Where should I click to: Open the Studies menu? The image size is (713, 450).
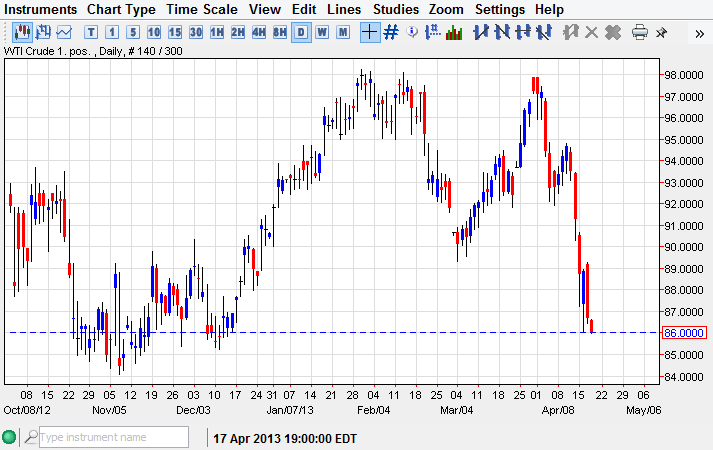(x=396, y=9)
